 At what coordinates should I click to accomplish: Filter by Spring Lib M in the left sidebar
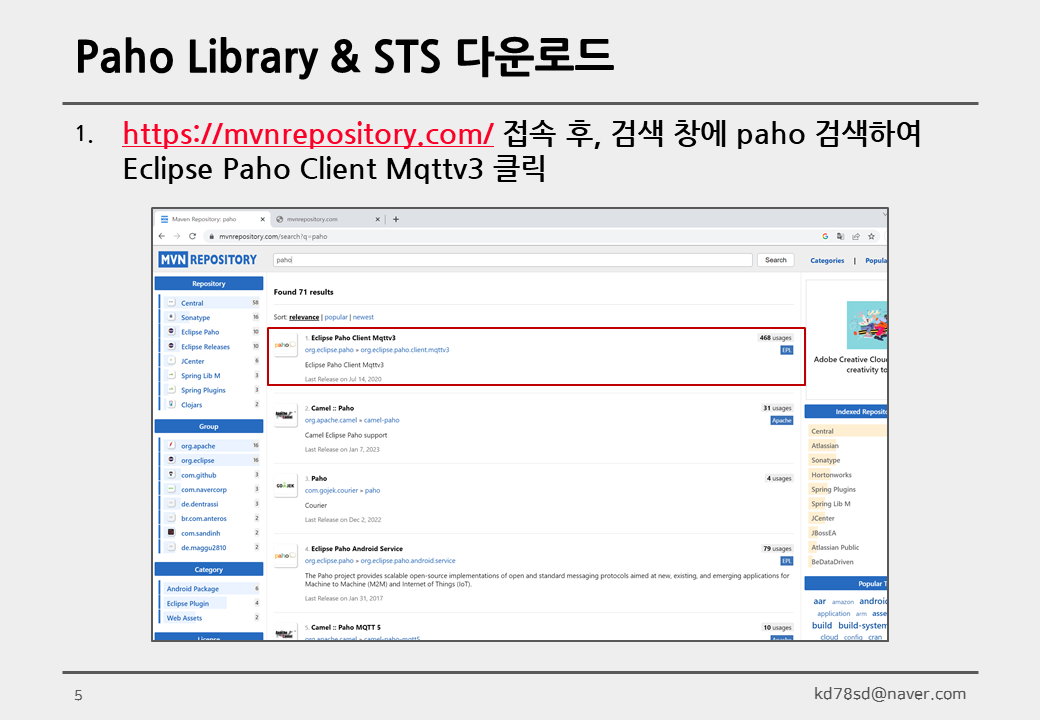(x=200, y=376)
